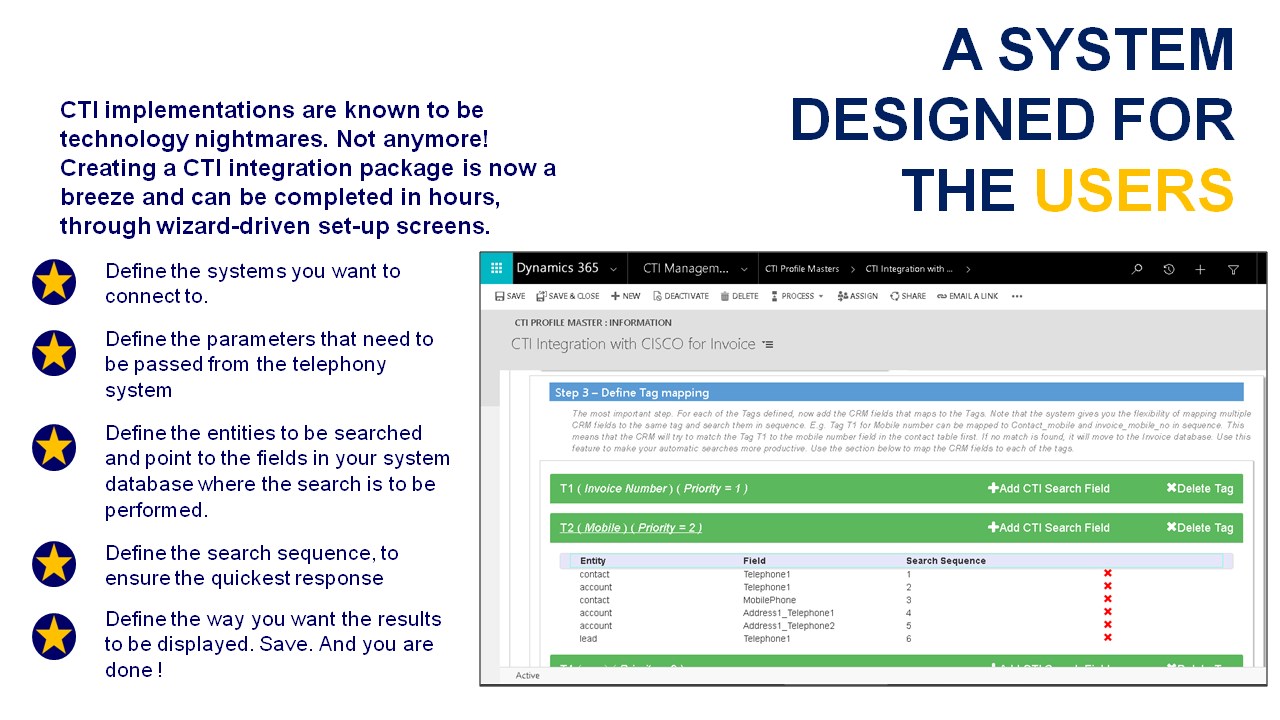Open CTI Integration with... breadcrumb

pyautogui.click(x=909, y=269)
